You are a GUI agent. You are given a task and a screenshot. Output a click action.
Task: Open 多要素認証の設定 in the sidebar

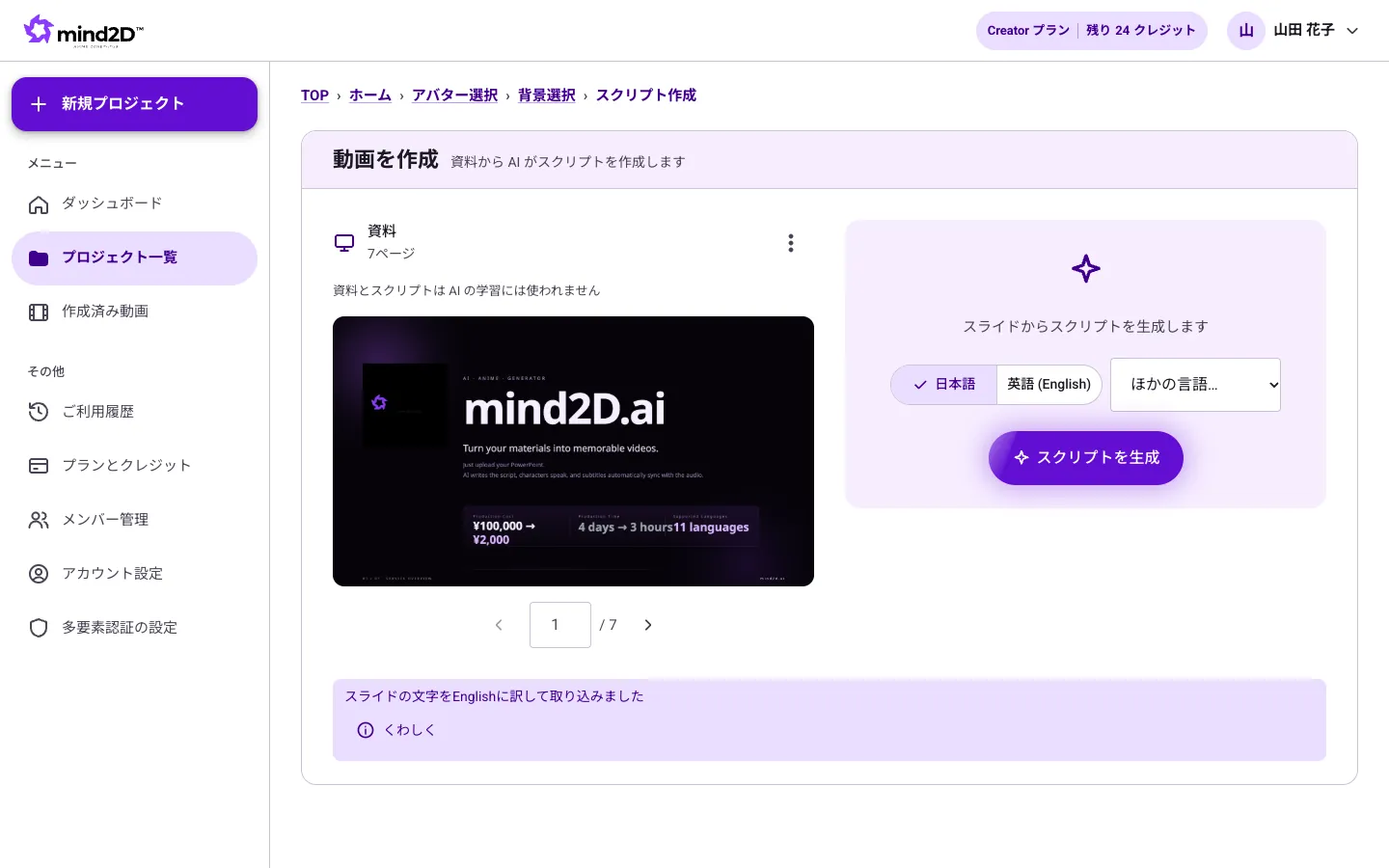[x=134, y=629]
